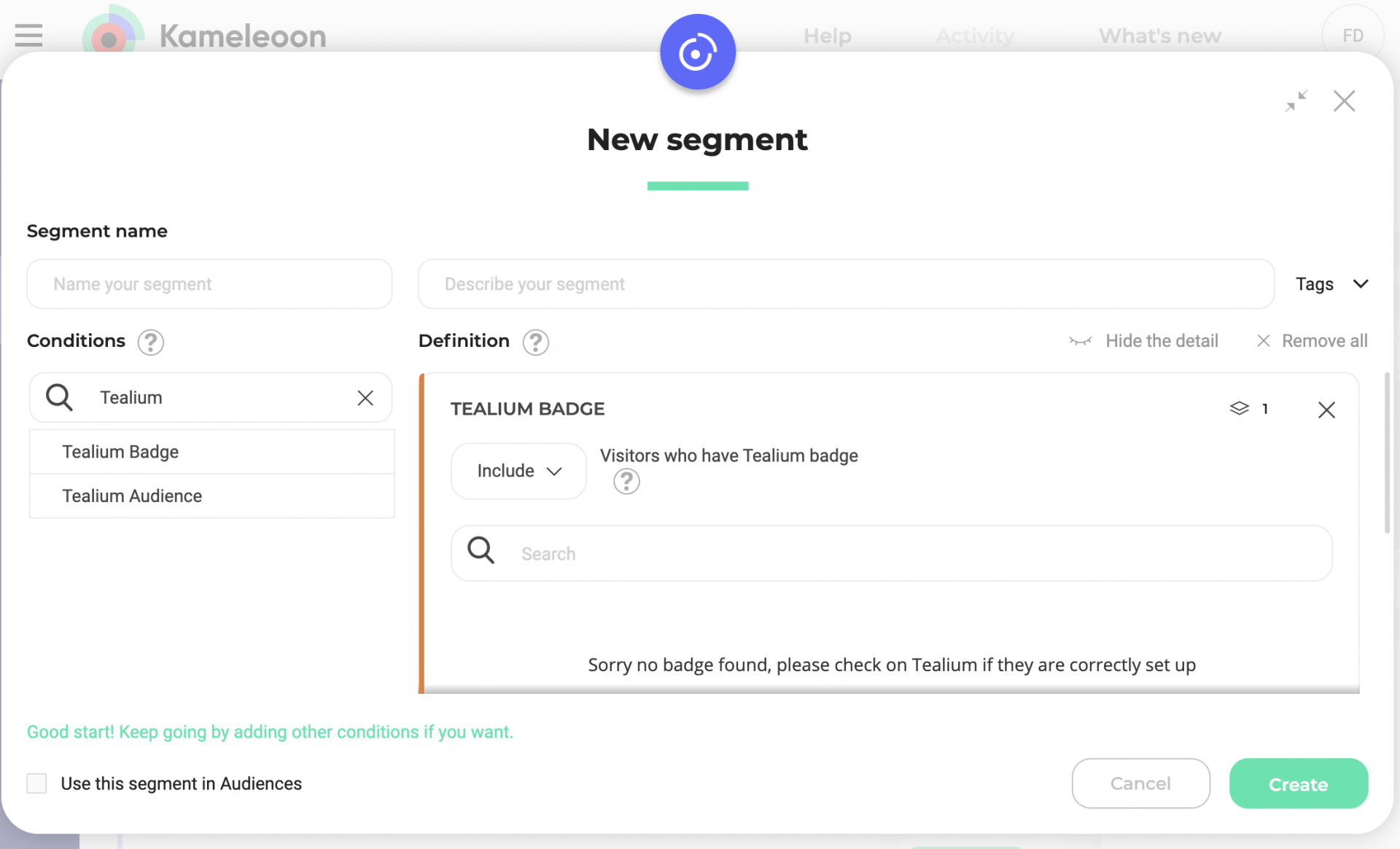Click the hamburger menu icon
This screenshot has height=849, width=1400.
[28, 35]
